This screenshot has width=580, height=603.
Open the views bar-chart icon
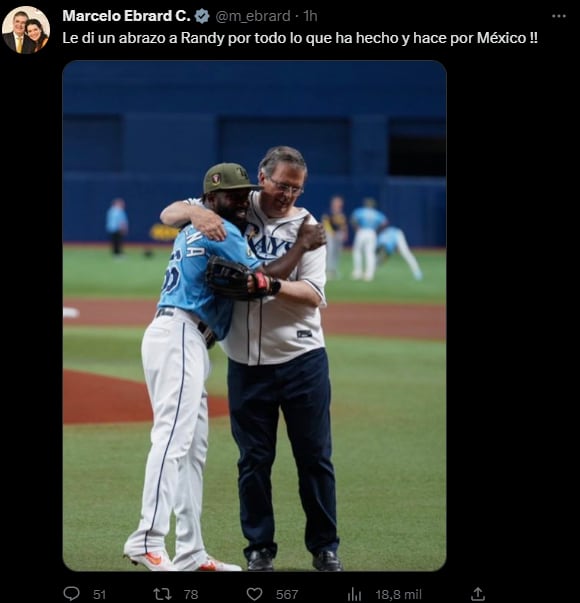tap(354, 594)
